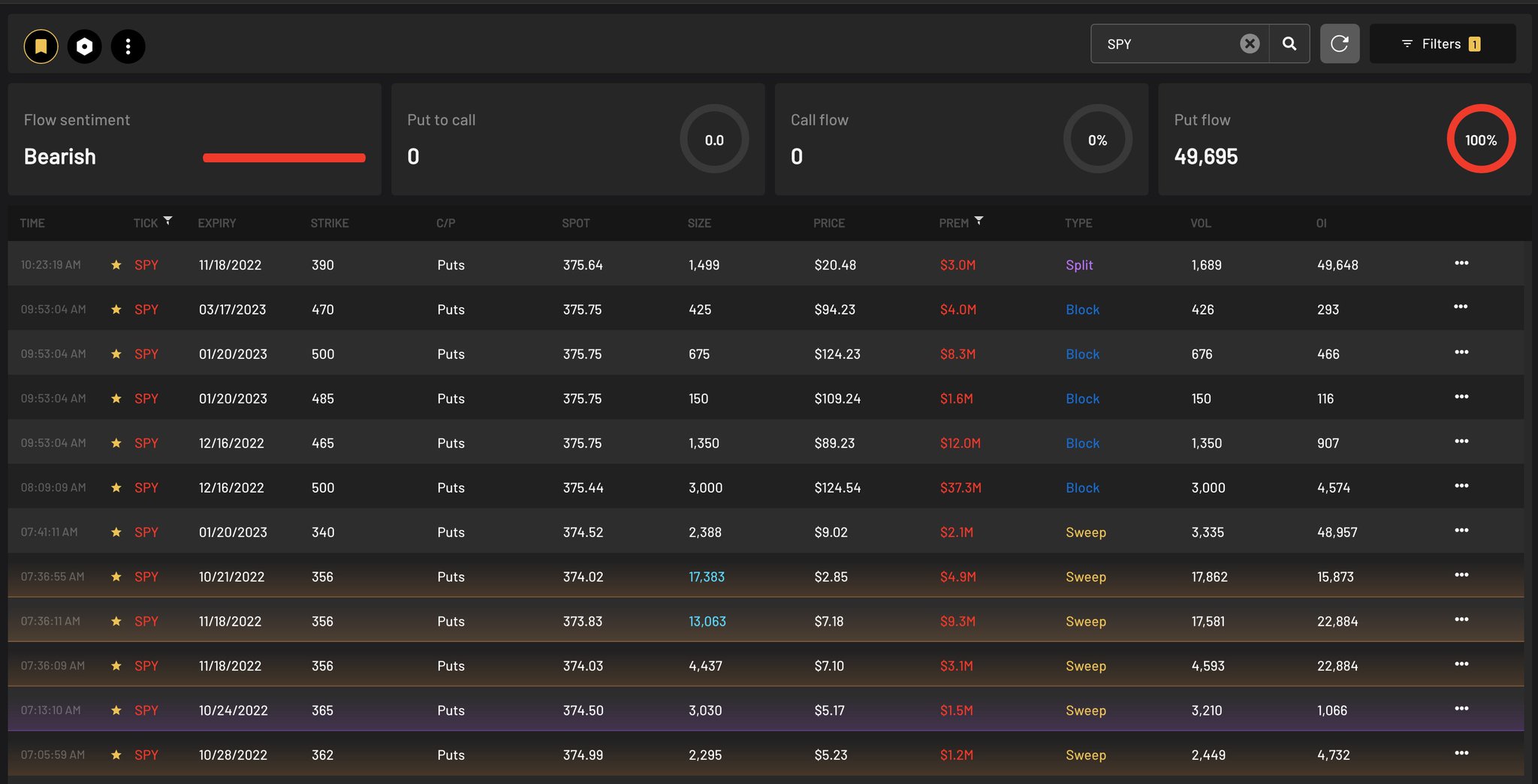Open more options for the $3.1M row
This screenshot has height=784, width=1538.
pyautogui.click(x=1461, y=664)
